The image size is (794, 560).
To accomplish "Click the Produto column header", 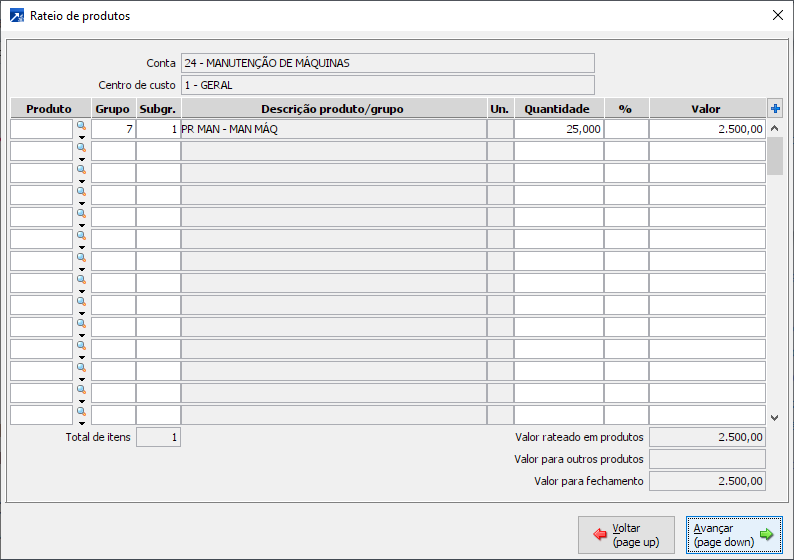I will pyautogui.click(x=50, y=109).
